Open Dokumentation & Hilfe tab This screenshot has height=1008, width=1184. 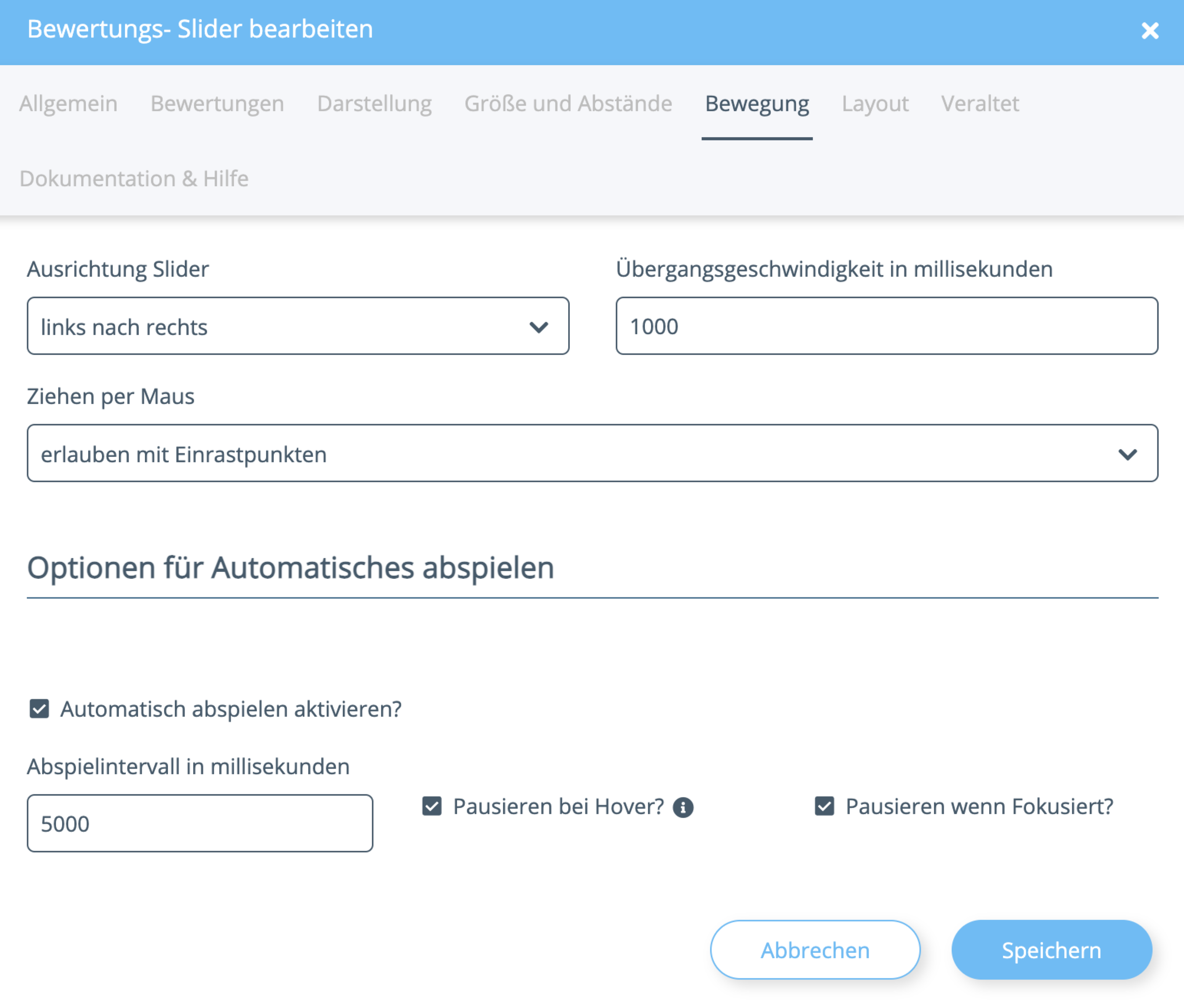[x=134, y=179]
